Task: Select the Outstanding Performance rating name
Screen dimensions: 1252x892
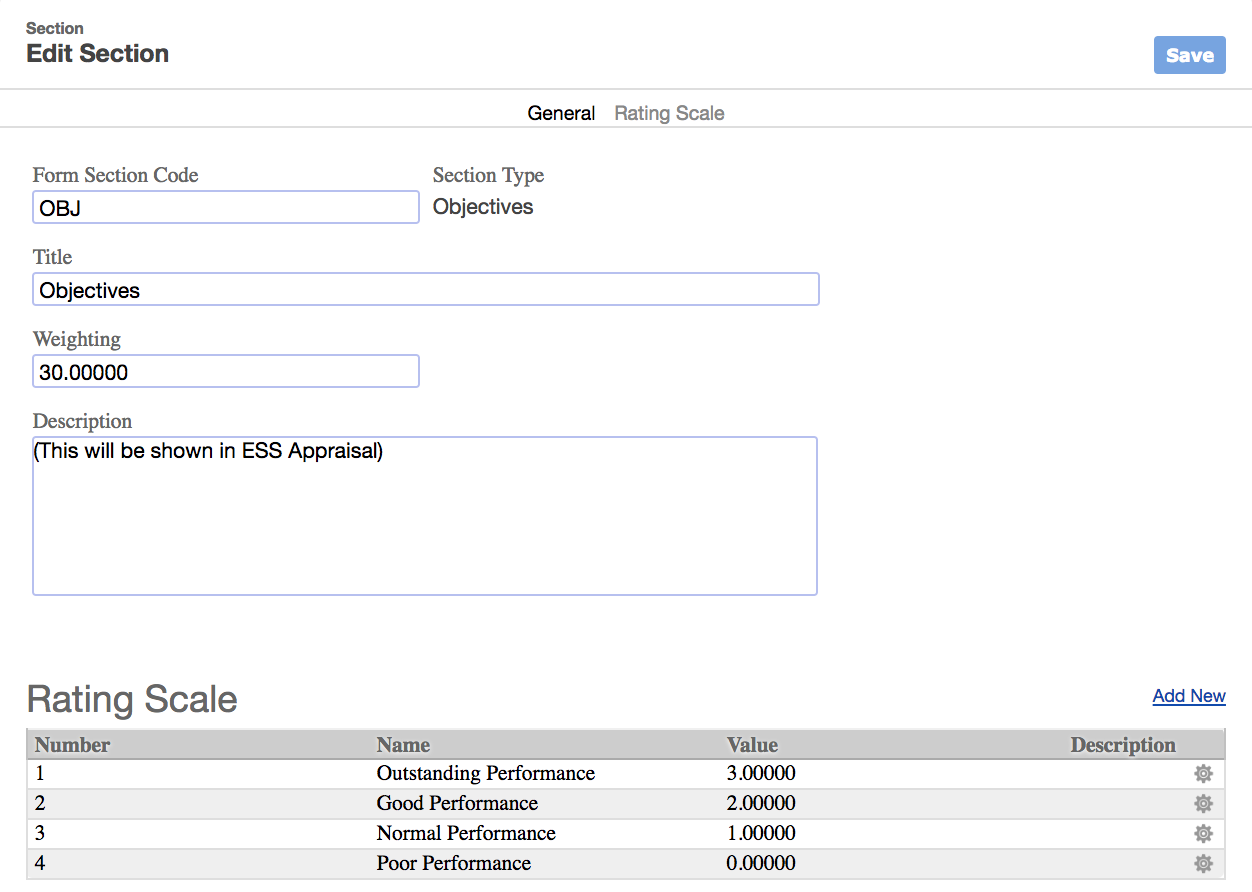Action: (x=486, y=773)
